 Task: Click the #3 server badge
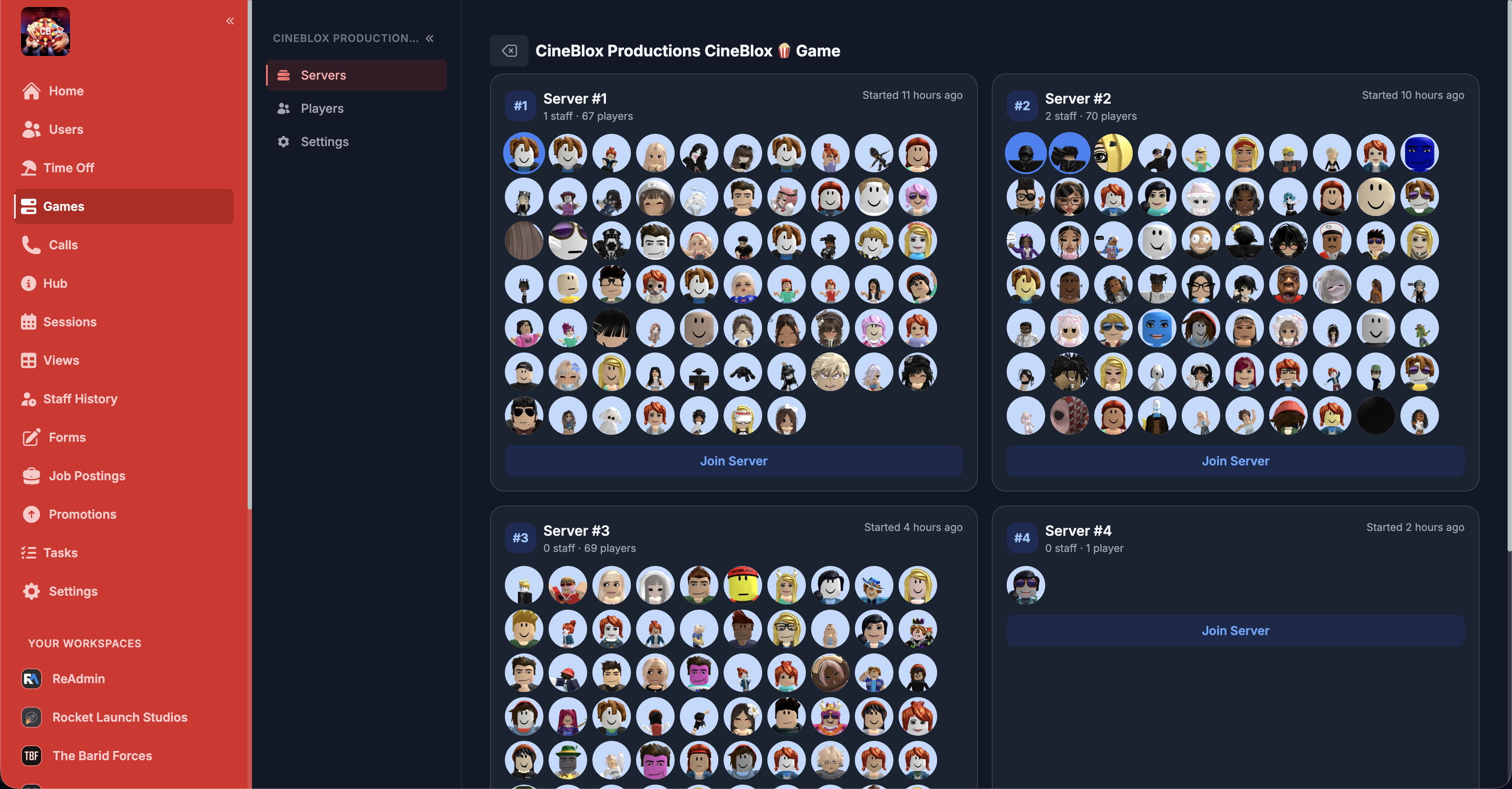point(520,538)
